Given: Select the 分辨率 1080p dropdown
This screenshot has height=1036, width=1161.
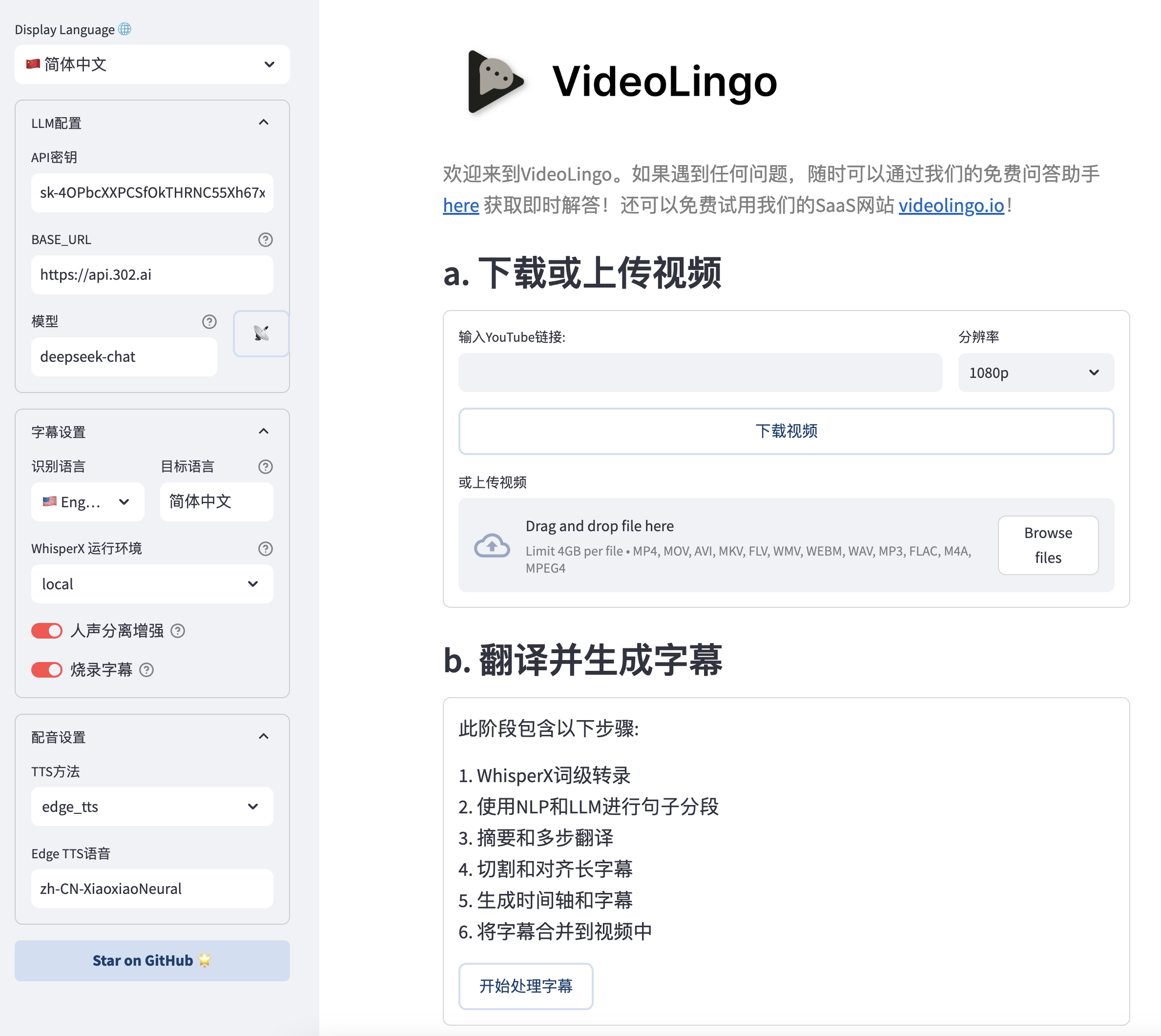Looking at the screenshot, I should coord(1031,372).
